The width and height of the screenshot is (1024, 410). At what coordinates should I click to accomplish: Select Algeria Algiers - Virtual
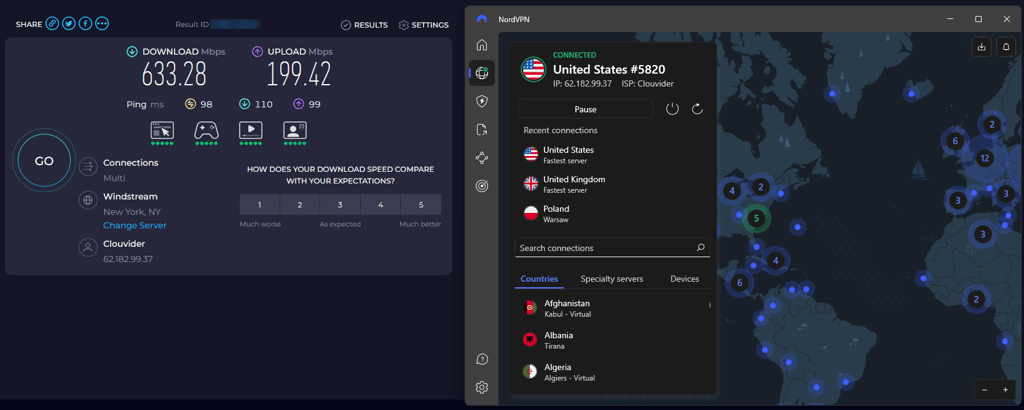pyautogui.click(x=613, y=371)
